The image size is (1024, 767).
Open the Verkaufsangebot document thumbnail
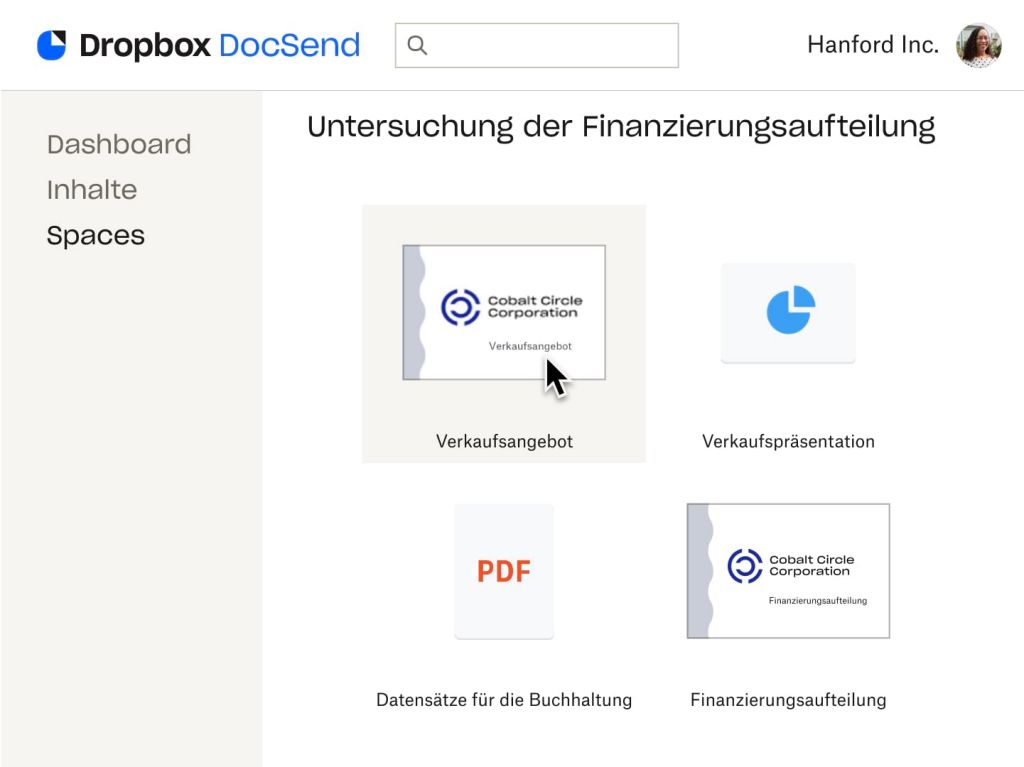504,312
